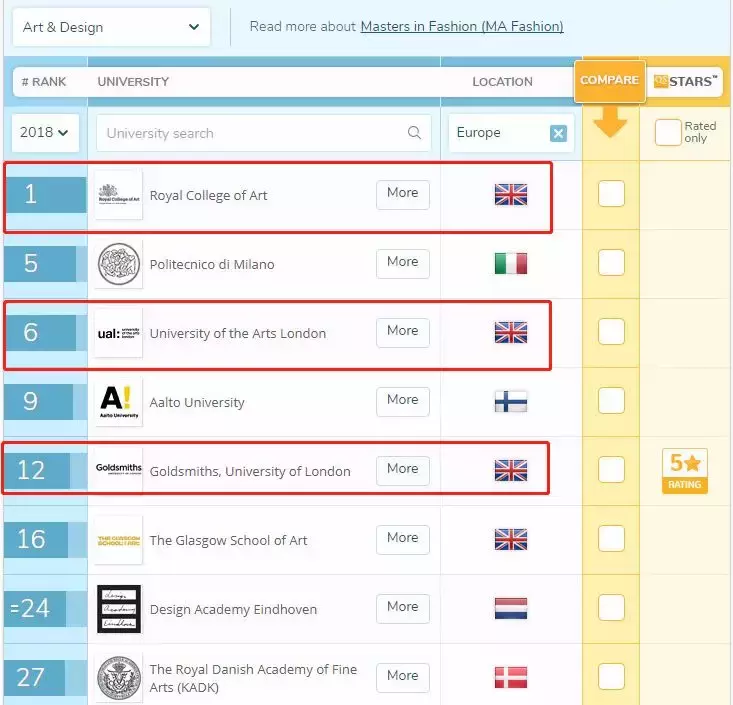Open Goldsmiths, University of London link
Image resolution: width=733 pixels, height=705 pixels.
click(x=250, y=472)
